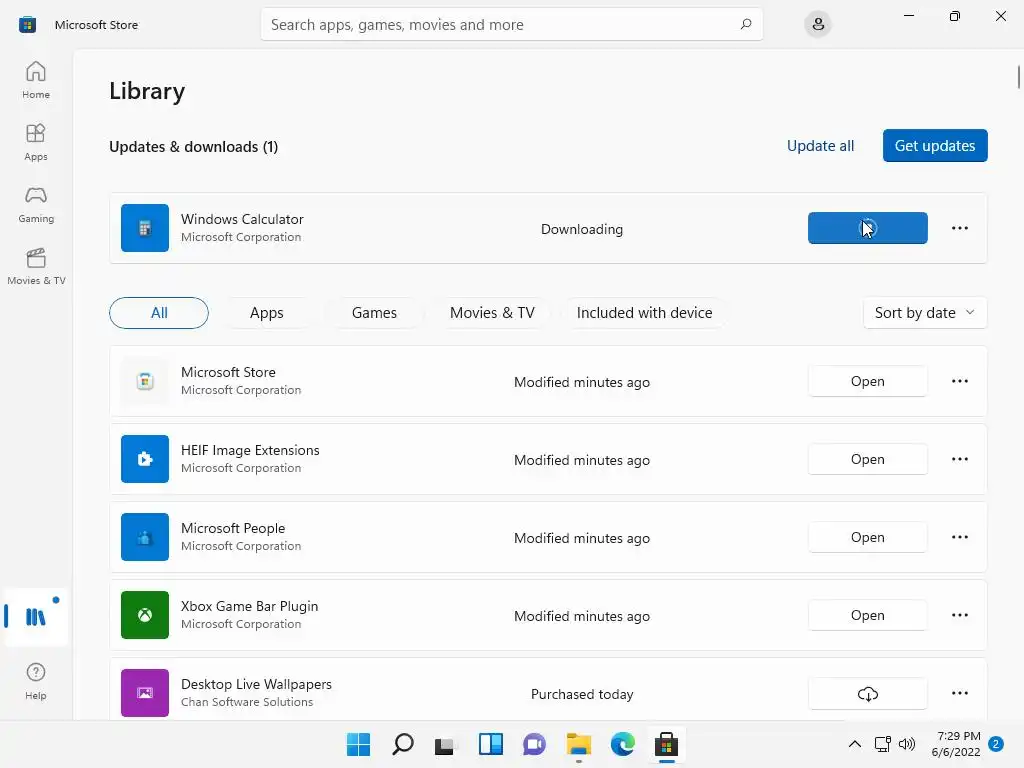Screen dimensions: 1024x768
Task: Open Microsoft People app
Action: [867, 537]
